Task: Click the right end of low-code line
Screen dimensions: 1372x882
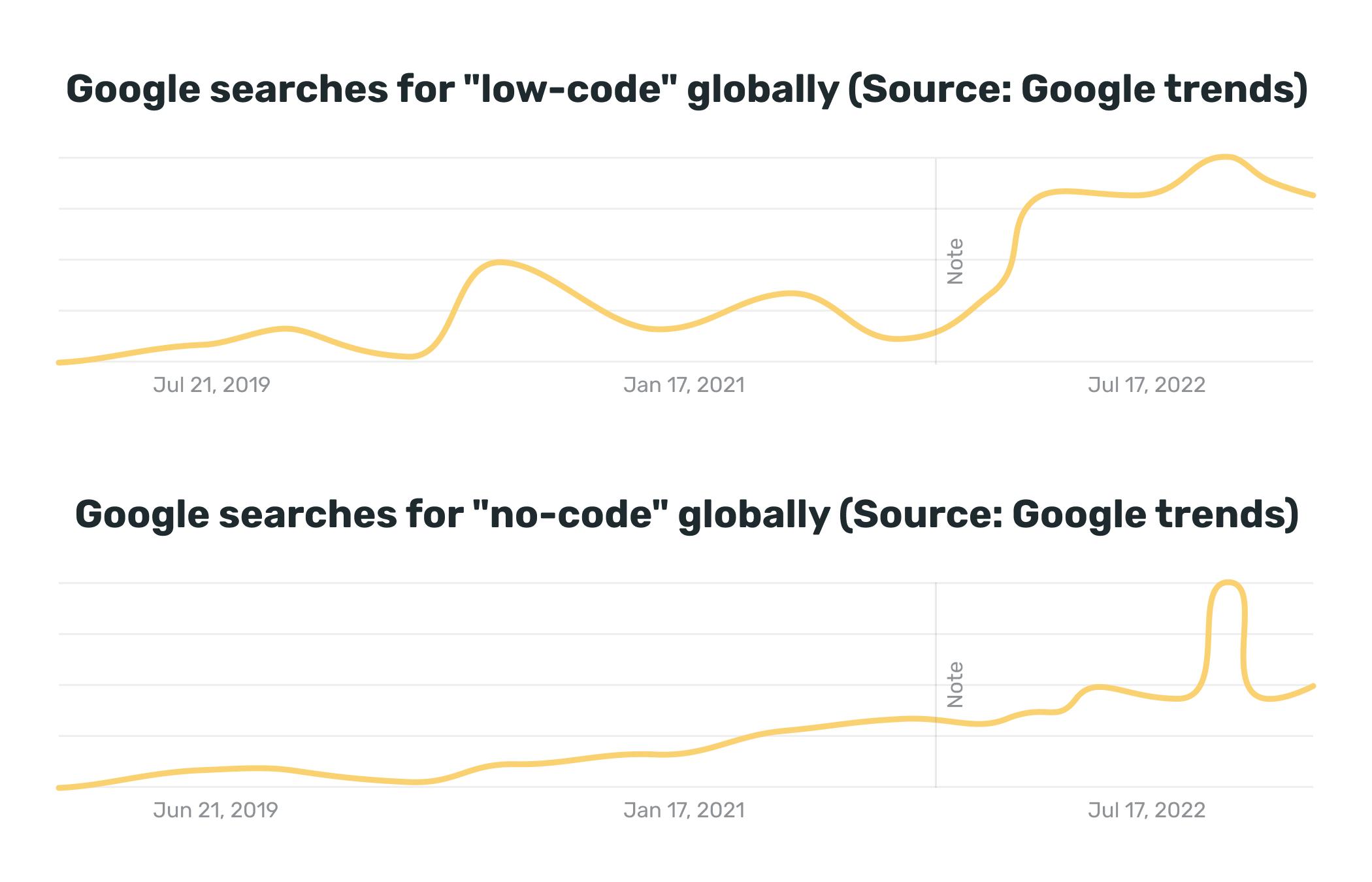Action: click(1313, 195)
